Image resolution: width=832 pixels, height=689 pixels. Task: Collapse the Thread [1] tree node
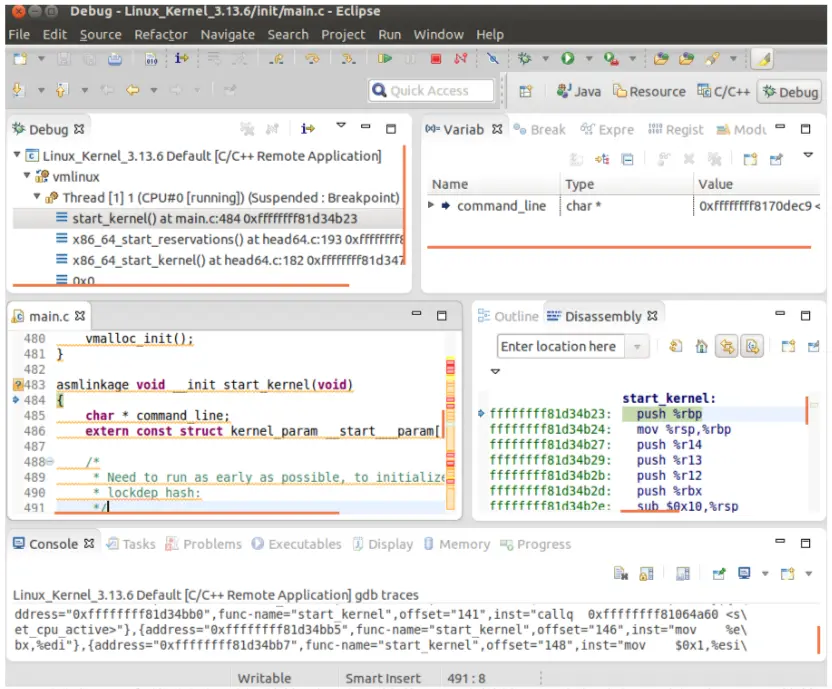point(37,196)
